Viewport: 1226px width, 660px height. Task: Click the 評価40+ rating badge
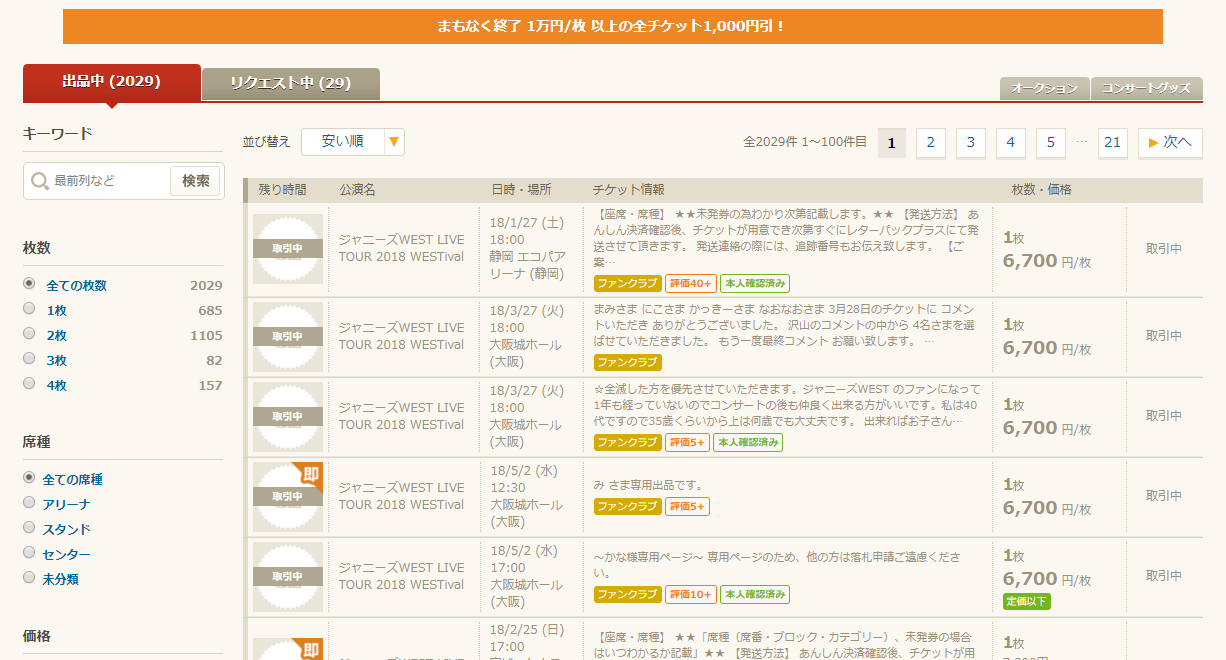[x=690, y=283]
